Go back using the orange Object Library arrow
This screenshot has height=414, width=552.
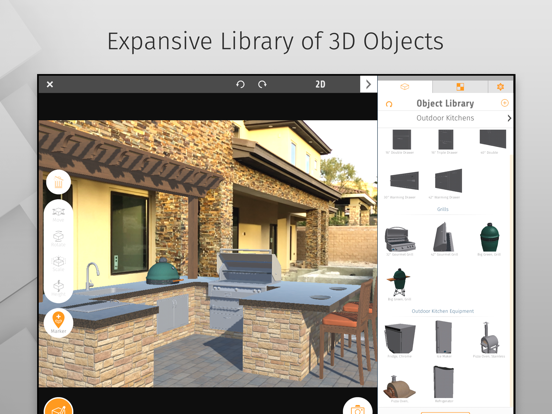389,104
